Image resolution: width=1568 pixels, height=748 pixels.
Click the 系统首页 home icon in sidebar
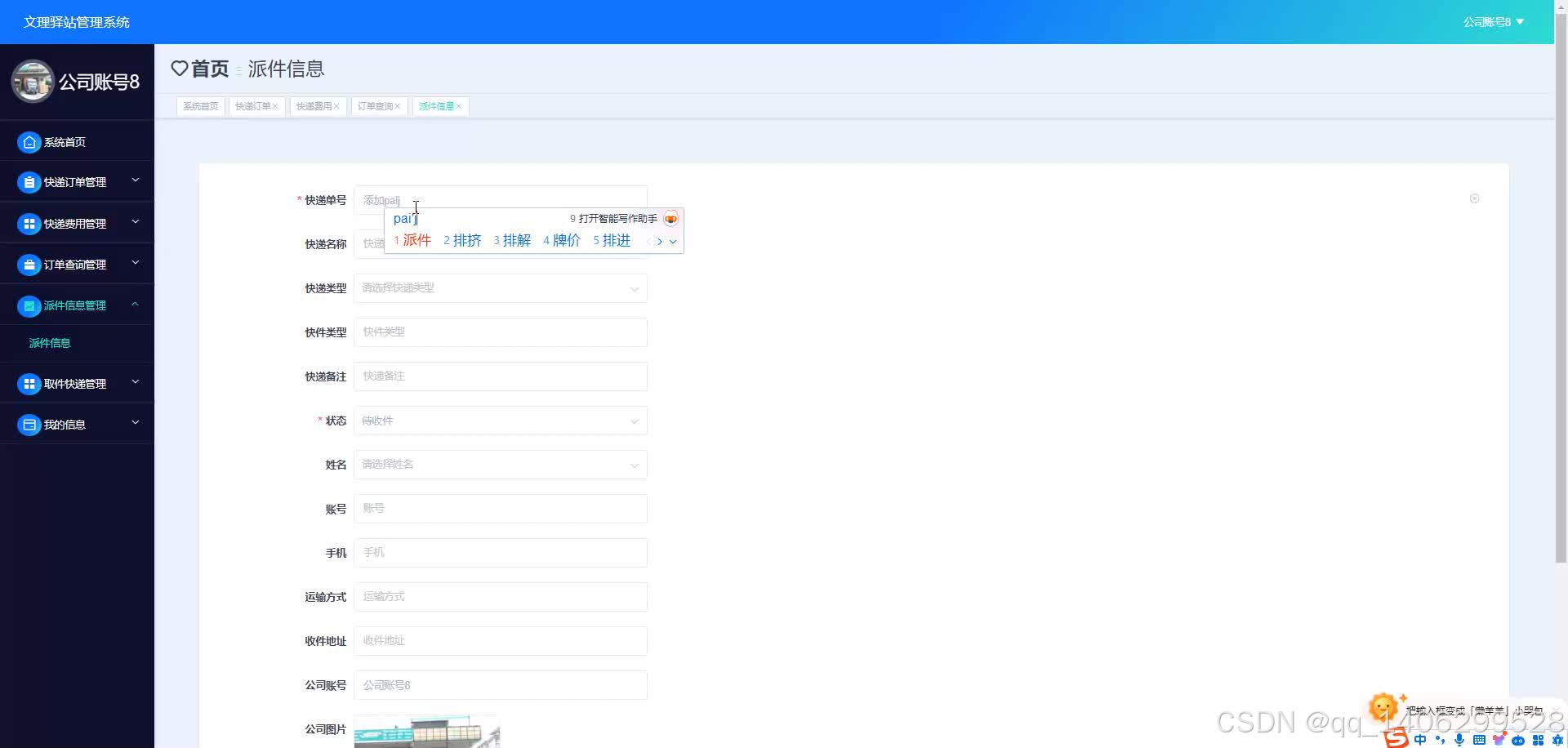[29, 142]
